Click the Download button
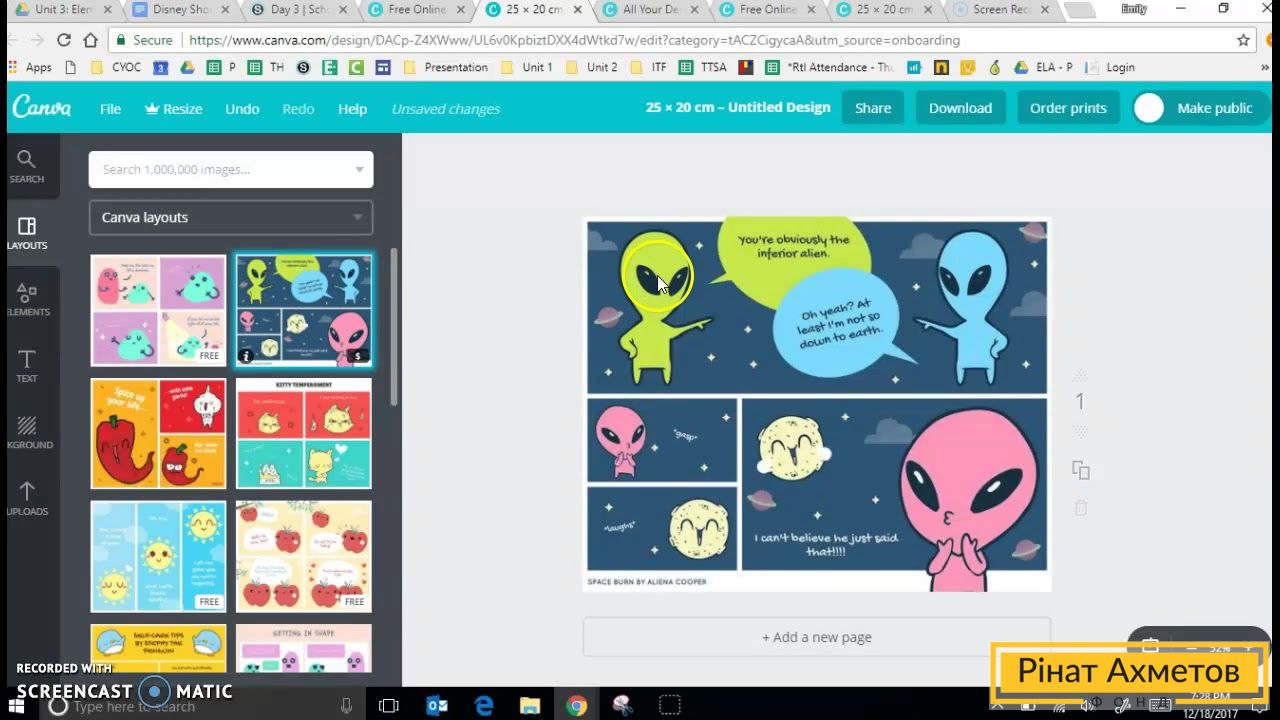The image size is (1280, 720). [x=960, y=108]
